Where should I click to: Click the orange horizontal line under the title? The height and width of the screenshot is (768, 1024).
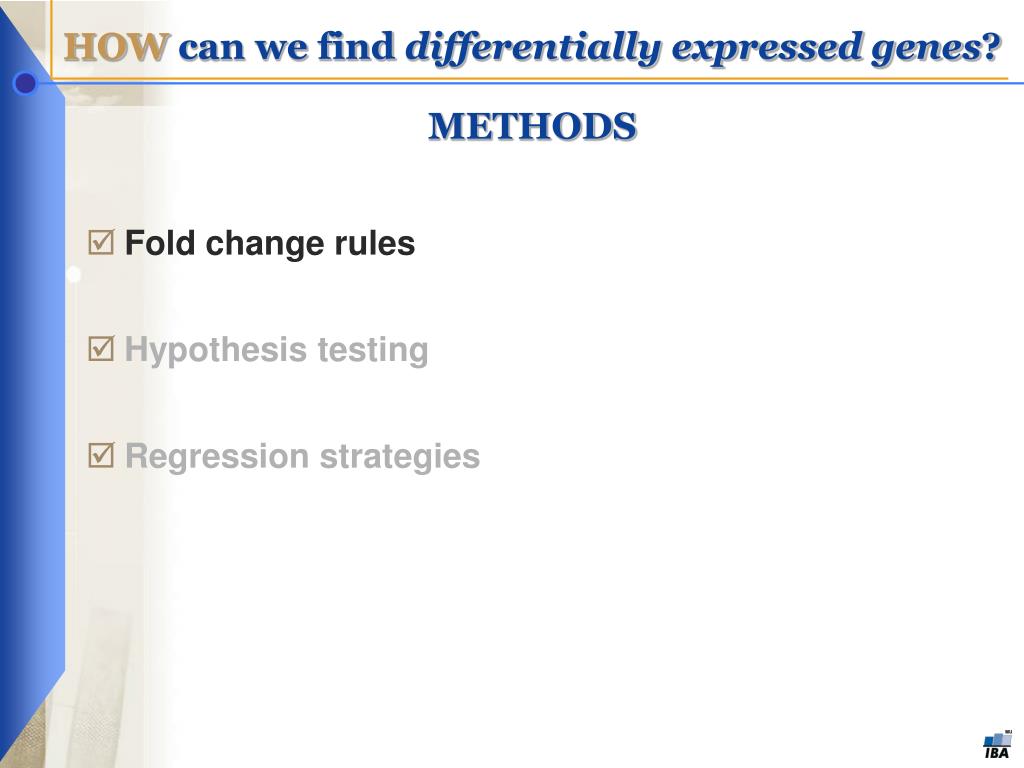(529, 79)
